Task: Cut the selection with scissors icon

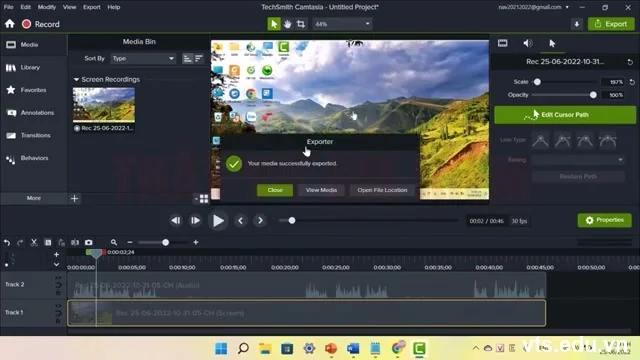Action: click(x=34, y=242)
